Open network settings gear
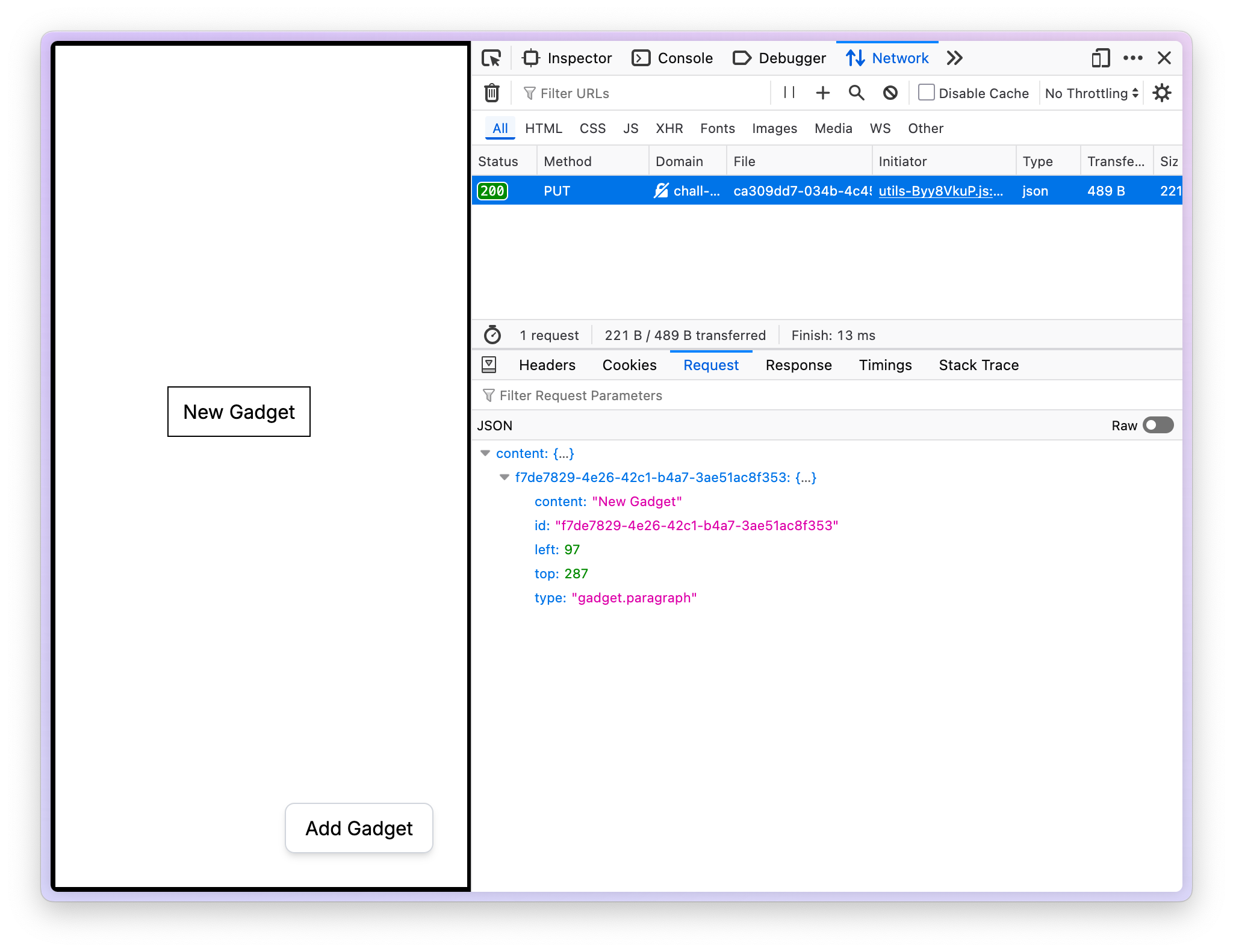This screenshot has width=1233, height=952. 1161,93
